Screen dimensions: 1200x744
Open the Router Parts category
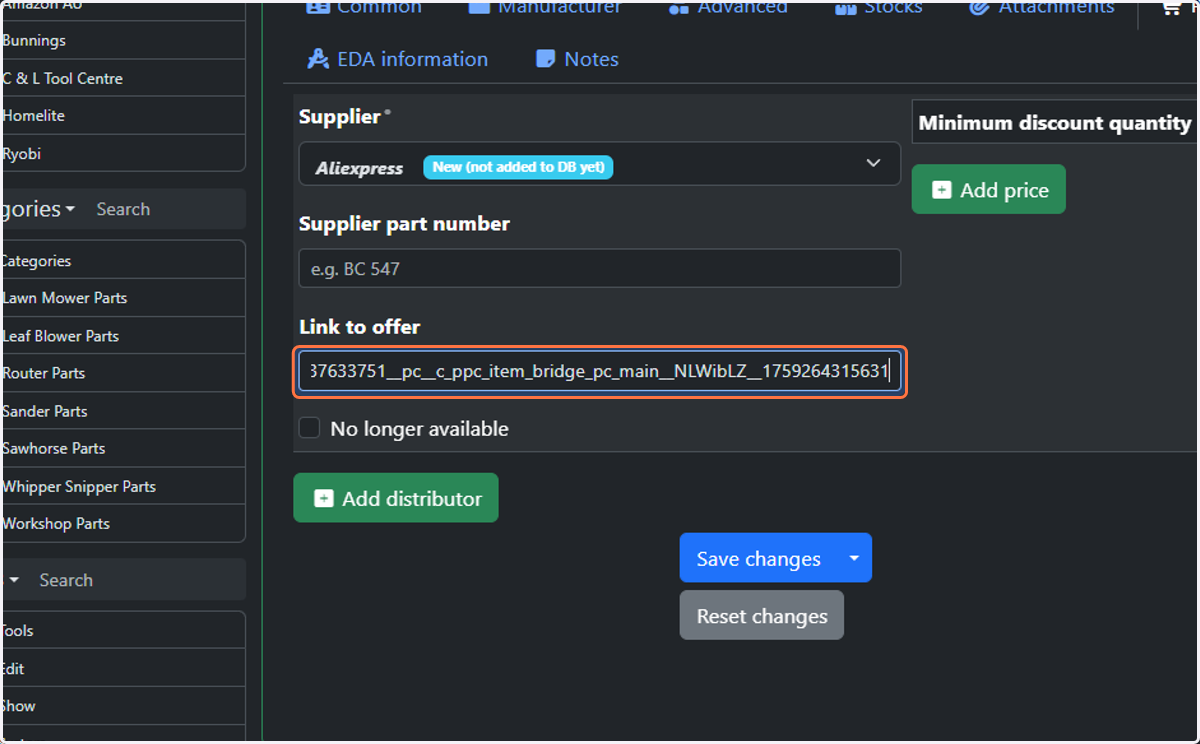pyautogui.click(x=122, y=373)
